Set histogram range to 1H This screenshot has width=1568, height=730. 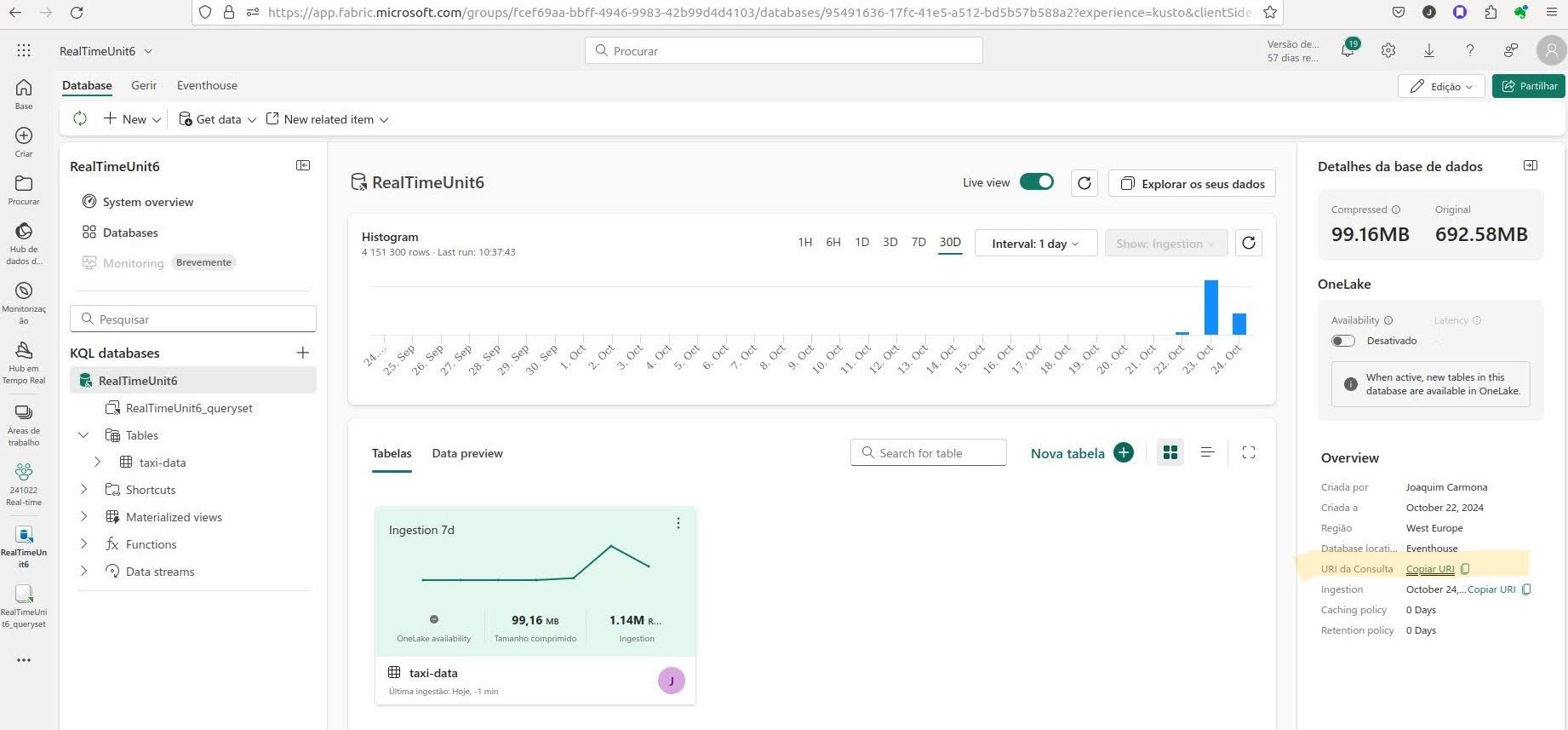[805, 243]
